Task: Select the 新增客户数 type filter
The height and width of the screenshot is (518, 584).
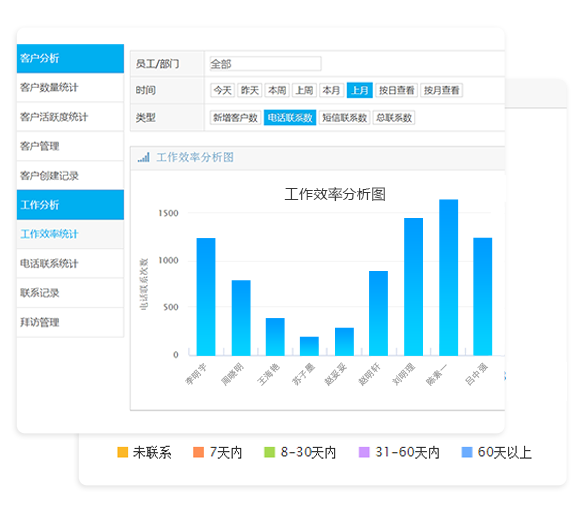Action: [x=235, y=118]
